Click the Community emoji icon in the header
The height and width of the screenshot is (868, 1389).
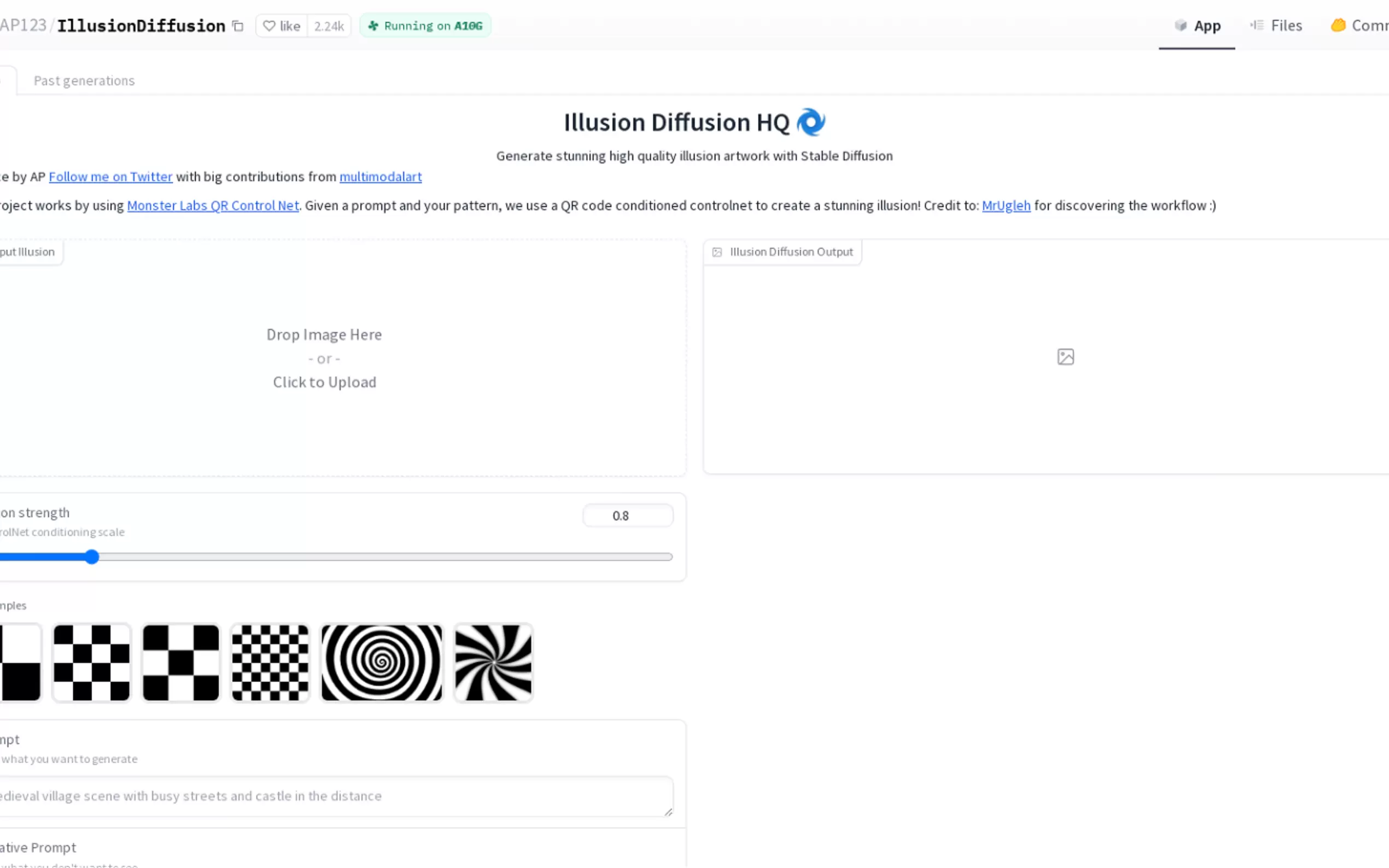pos(1338,25)
